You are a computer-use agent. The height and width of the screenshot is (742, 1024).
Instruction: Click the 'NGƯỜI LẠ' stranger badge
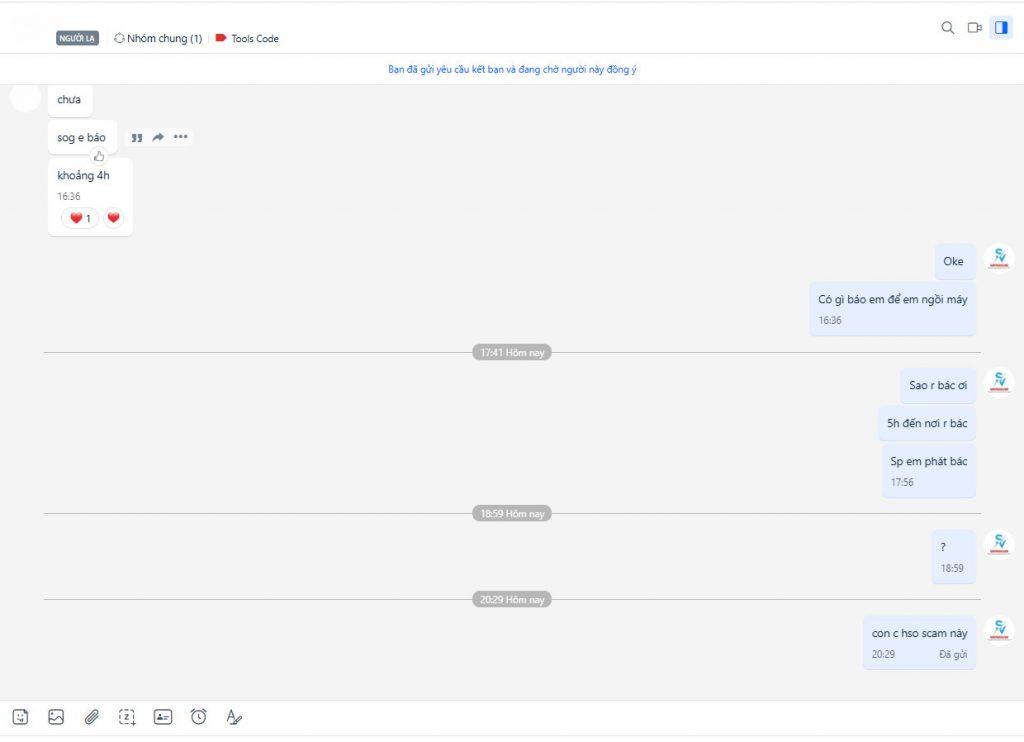[x=77, y=39]
